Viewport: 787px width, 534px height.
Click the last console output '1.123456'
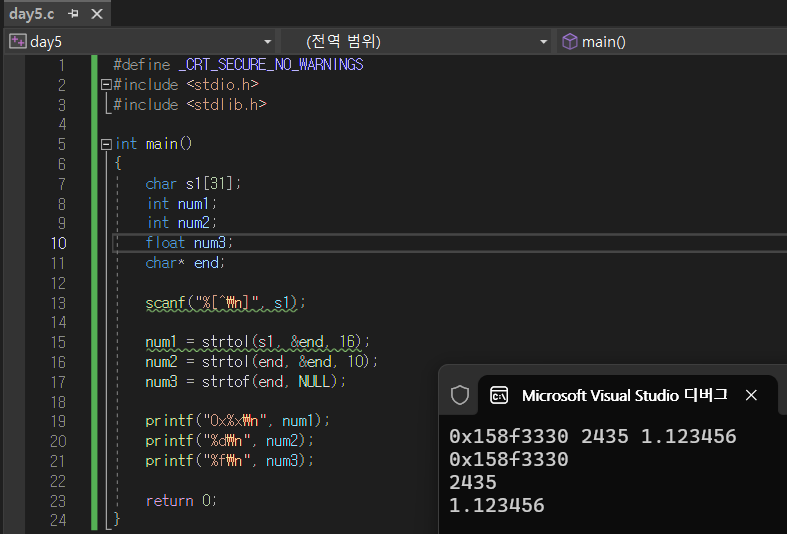(x=497, y=505)
